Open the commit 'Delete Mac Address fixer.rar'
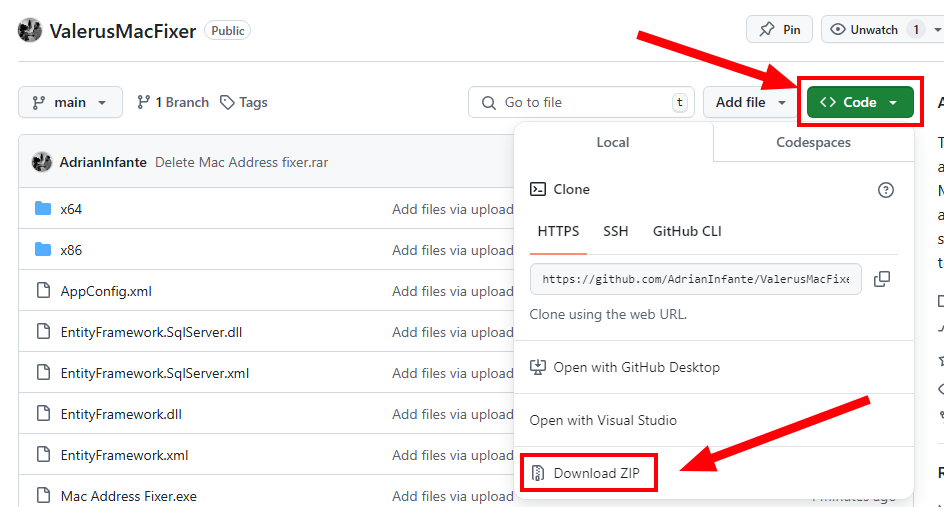Screen dimensions: 944x507 (x=241, y=162)
